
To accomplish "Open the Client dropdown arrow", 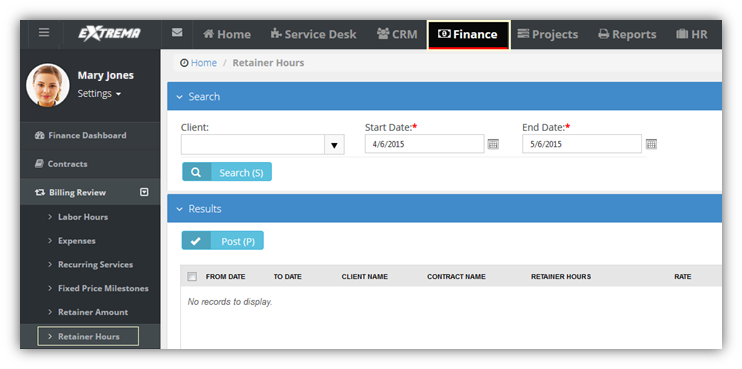I will coord(335,145).
